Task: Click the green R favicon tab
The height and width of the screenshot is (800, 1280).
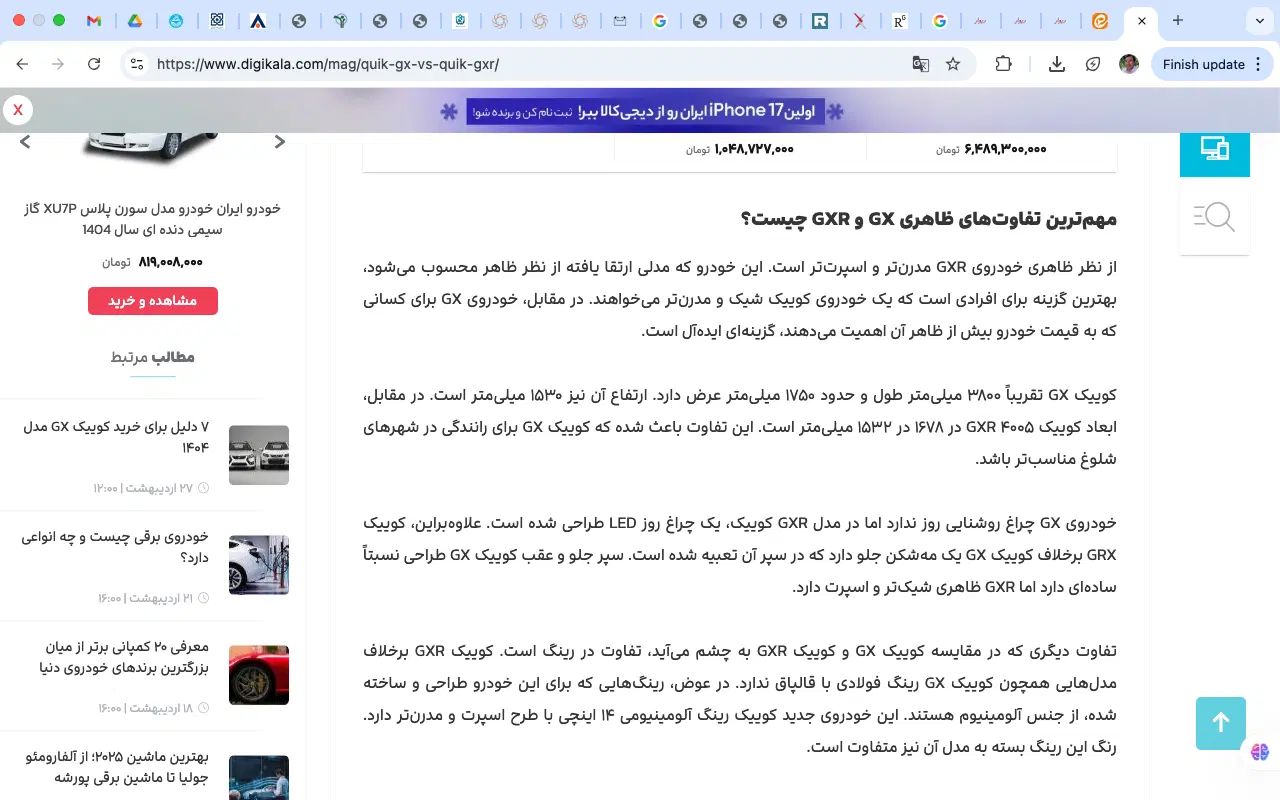Action: (820, 20)
